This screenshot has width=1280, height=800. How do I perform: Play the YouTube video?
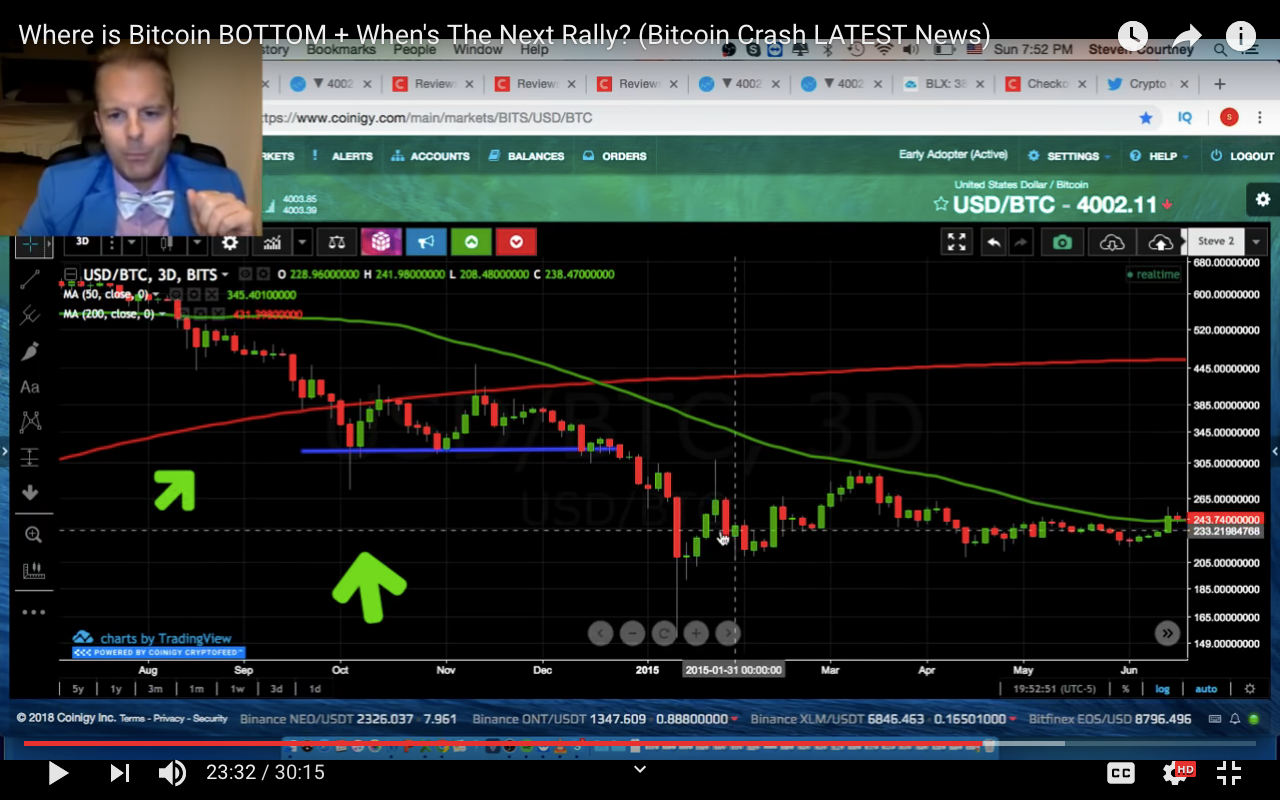pos(57,772)
